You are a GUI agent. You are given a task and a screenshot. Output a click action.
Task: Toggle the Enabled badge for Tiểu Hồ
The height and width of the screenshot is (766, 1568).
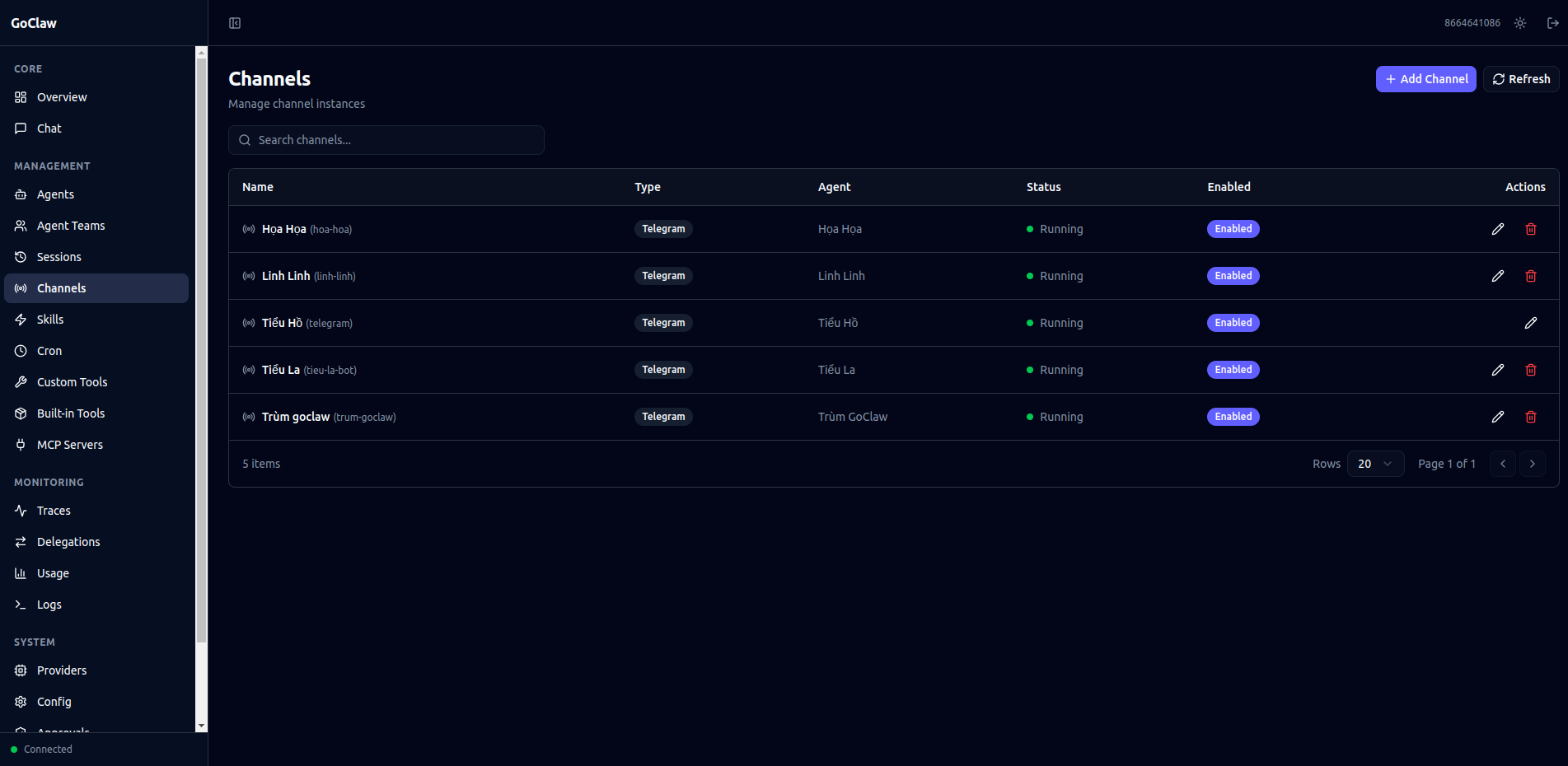point(1233,323)
